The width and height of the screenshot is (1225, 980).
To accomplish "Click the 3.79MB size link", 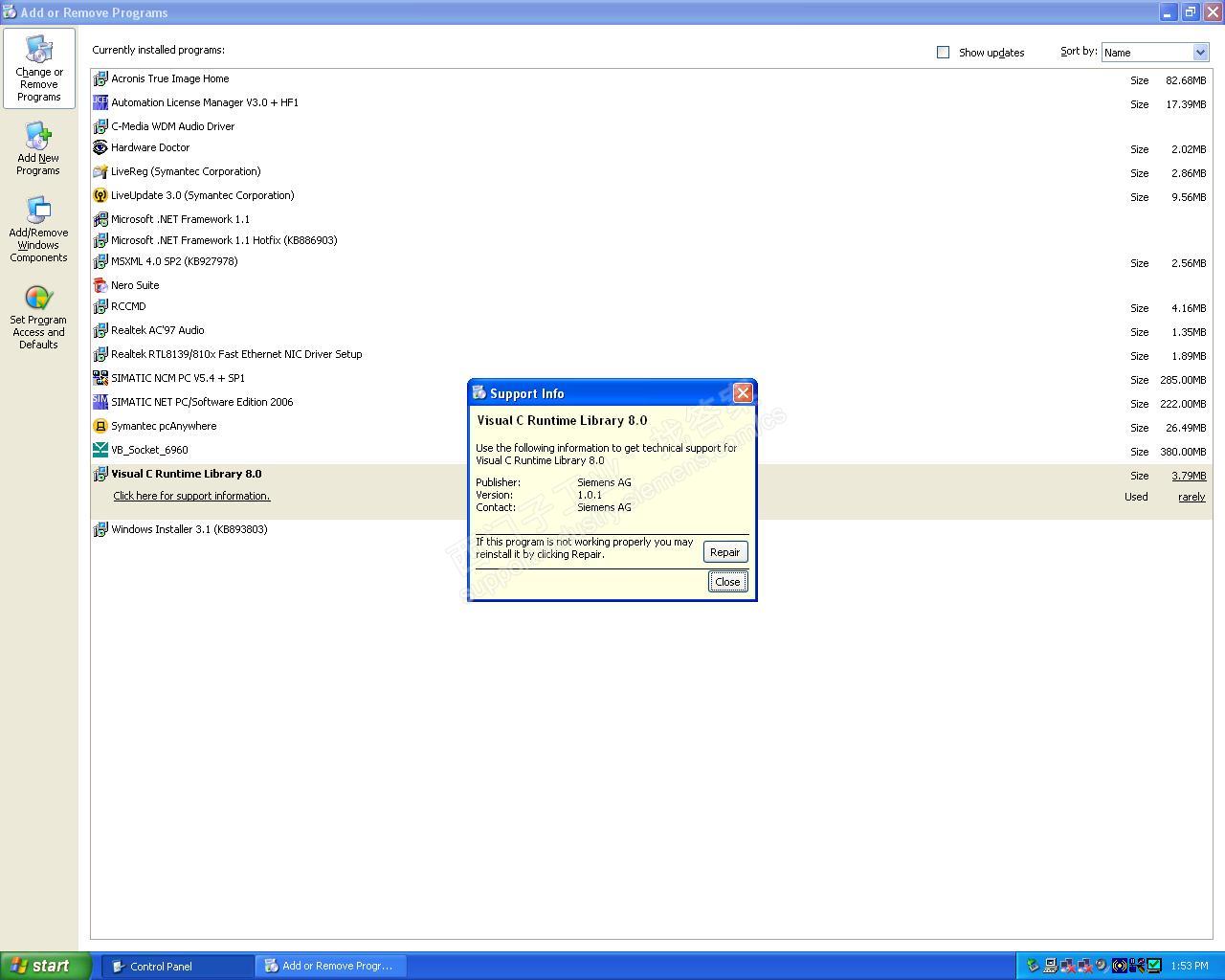I will [1189, 476].
